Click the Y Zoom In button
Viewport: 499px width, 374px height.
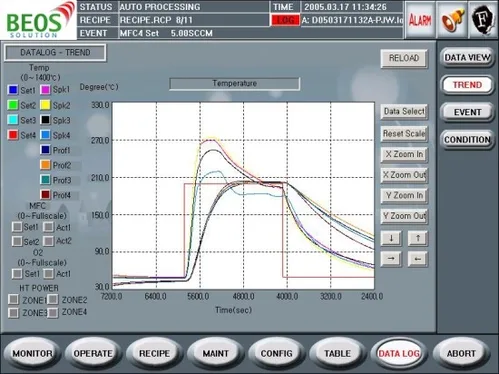(x=404, y=196)
